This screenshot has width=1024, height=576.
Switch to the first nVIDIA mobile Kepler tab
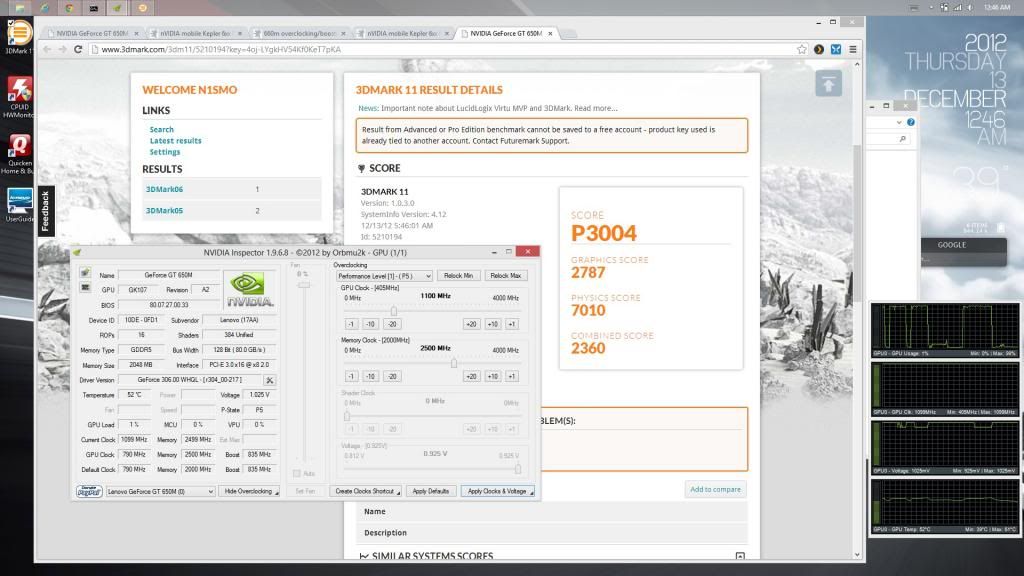click(x=196, y=33)
